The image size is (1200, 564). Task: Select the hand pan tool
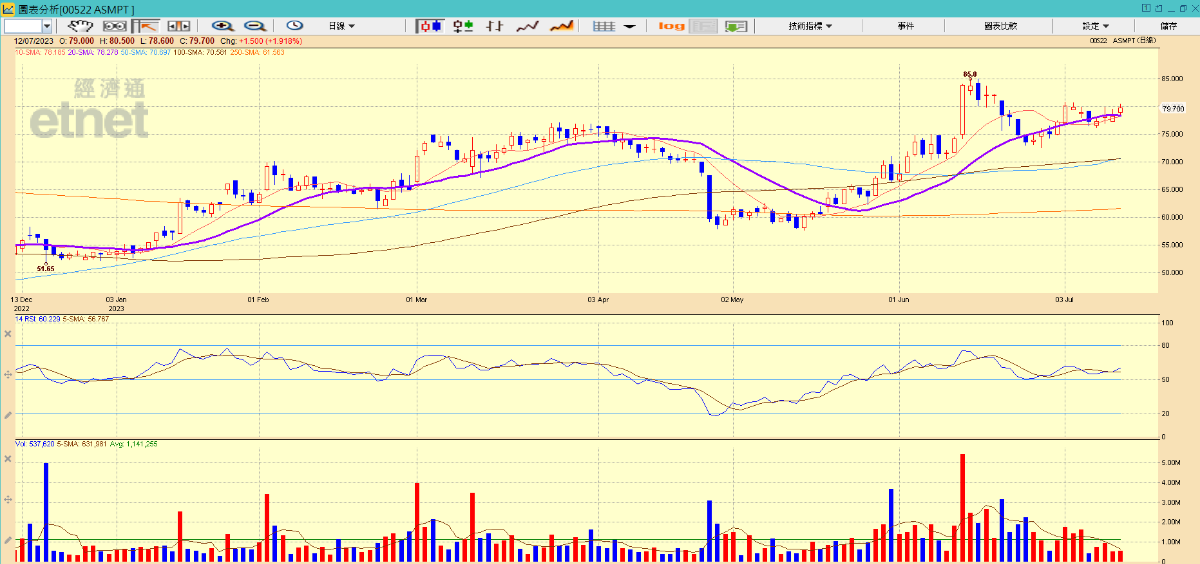tap(79, 25)
